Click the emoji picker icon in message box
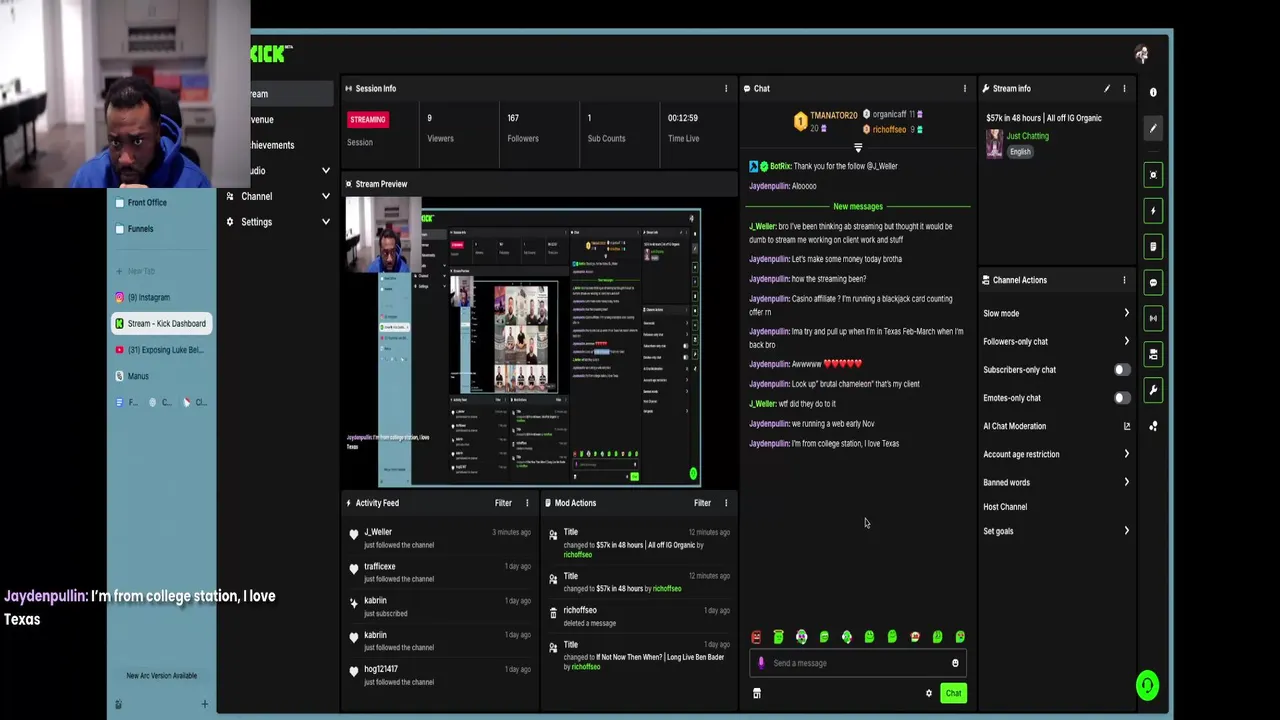This screenshot has width=1280, height=720. coord(955,663)
